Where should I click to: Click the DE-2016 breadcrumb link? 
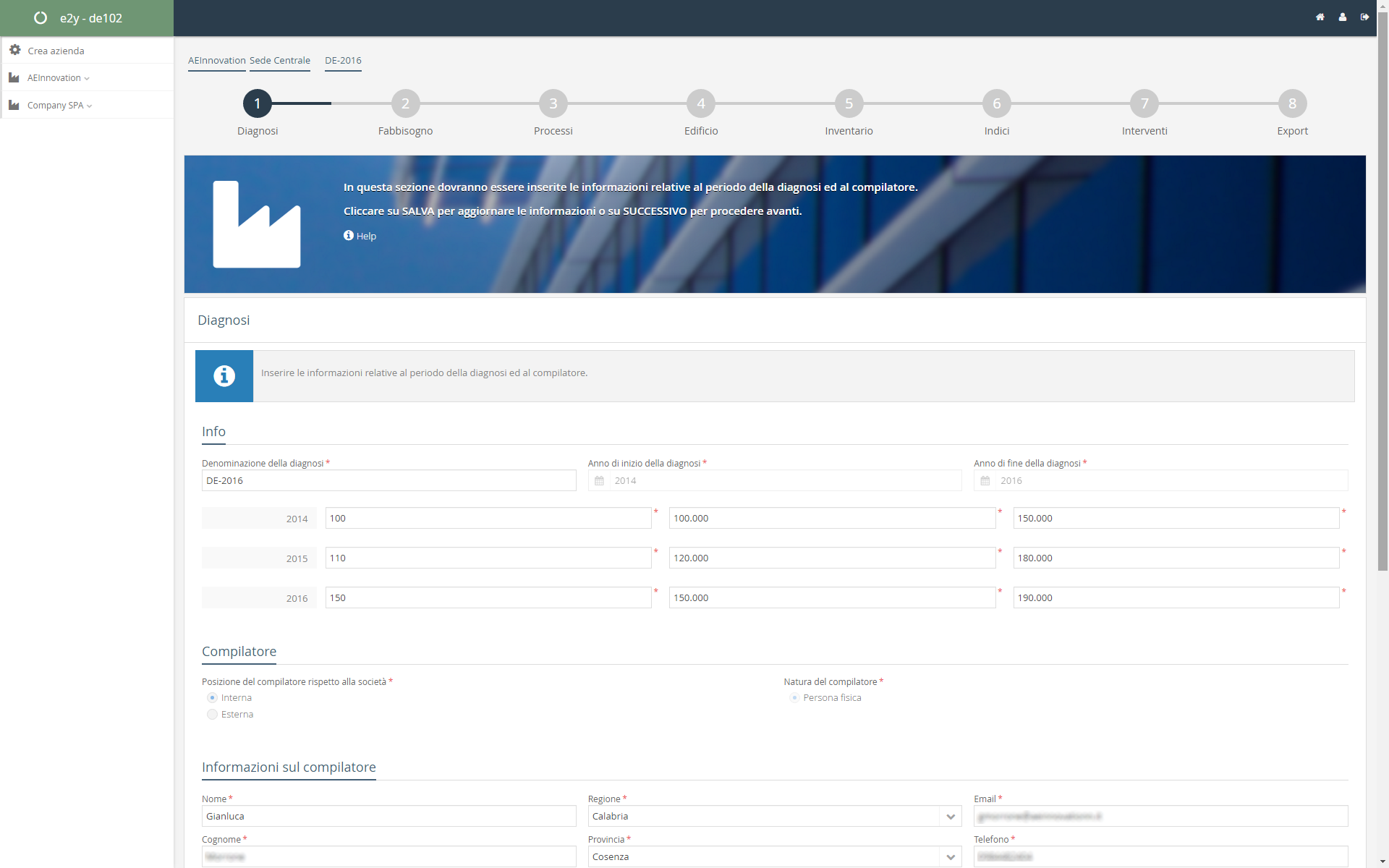[343, 60]
